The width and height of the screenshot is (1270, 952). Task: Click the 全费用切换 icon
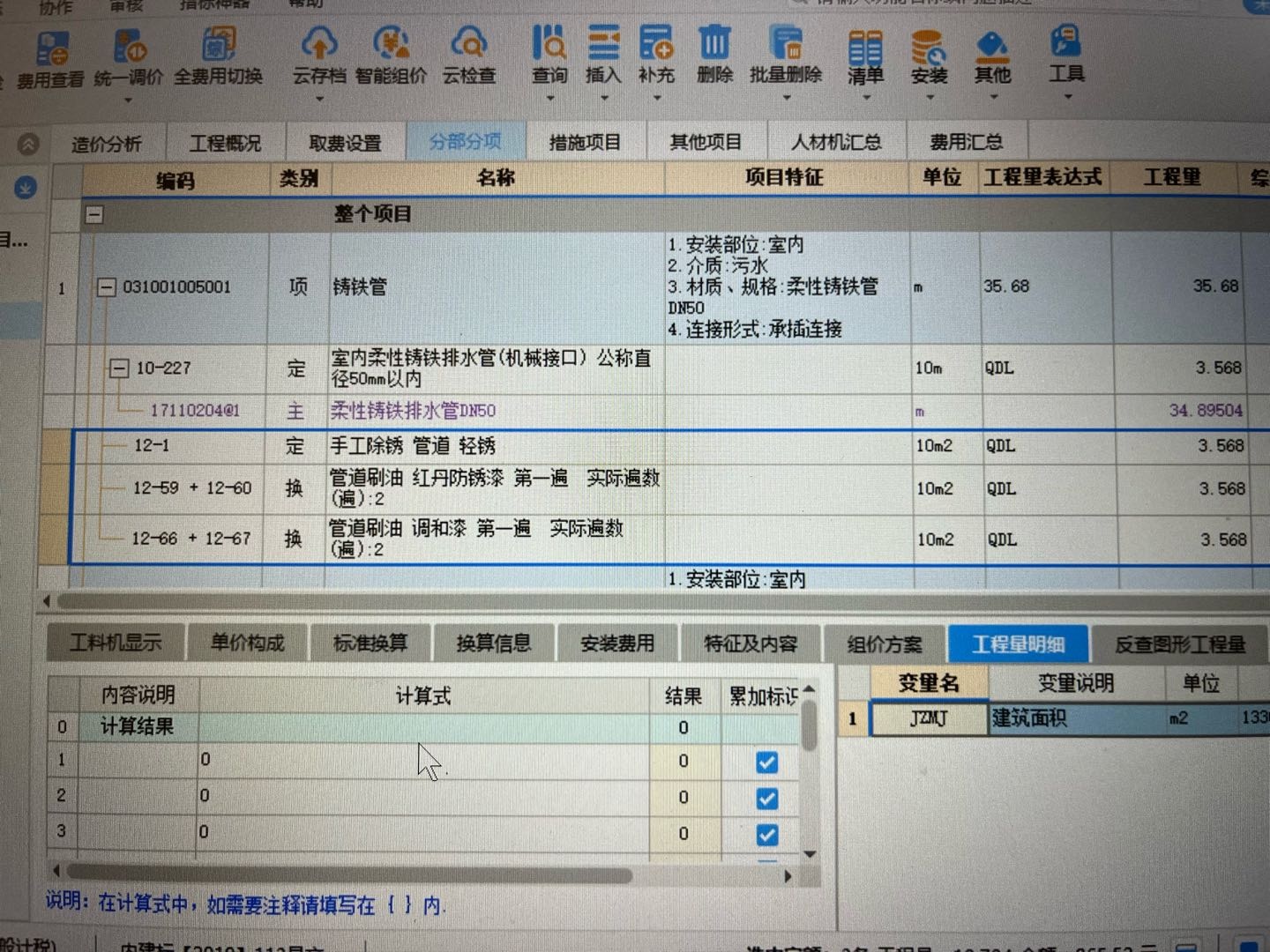[218, 44]
